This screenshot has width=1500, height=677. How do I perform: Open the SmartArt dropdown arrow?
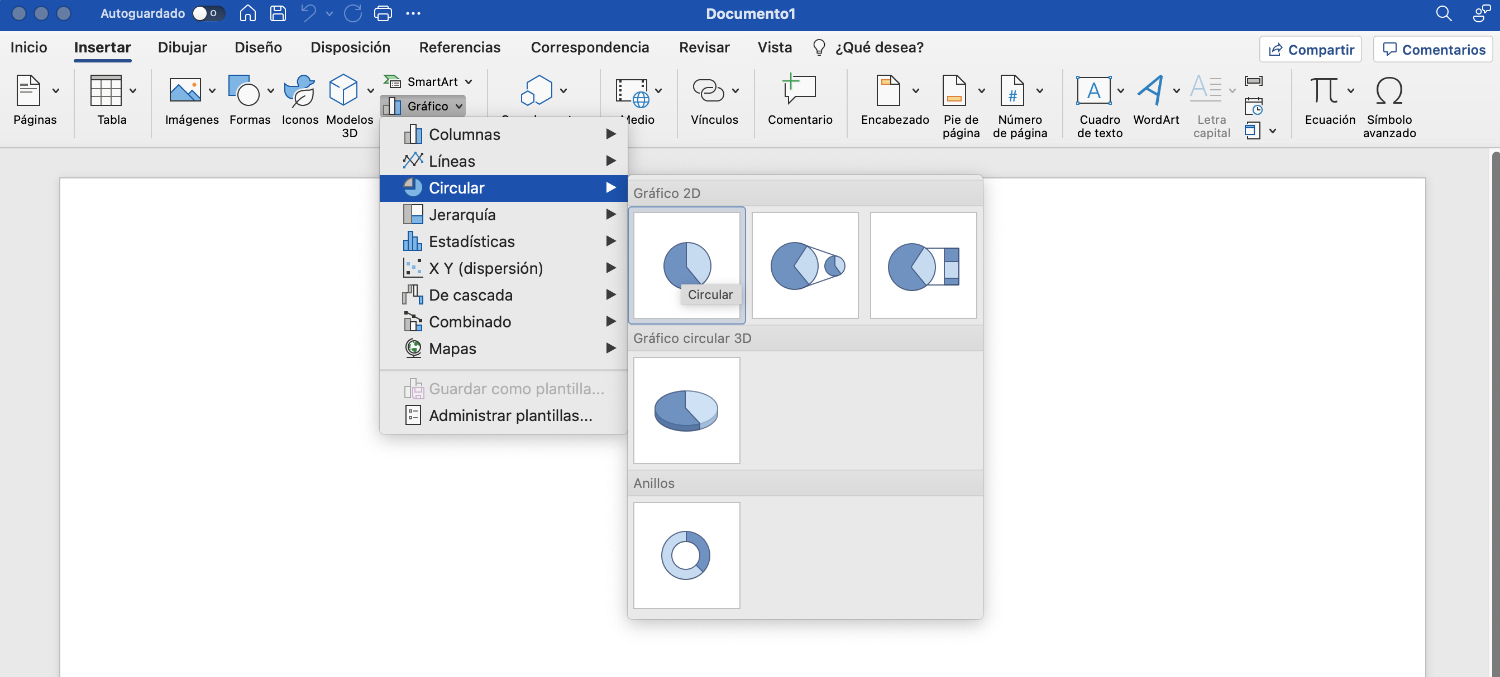pyautogui.click(x=467, y=81)
